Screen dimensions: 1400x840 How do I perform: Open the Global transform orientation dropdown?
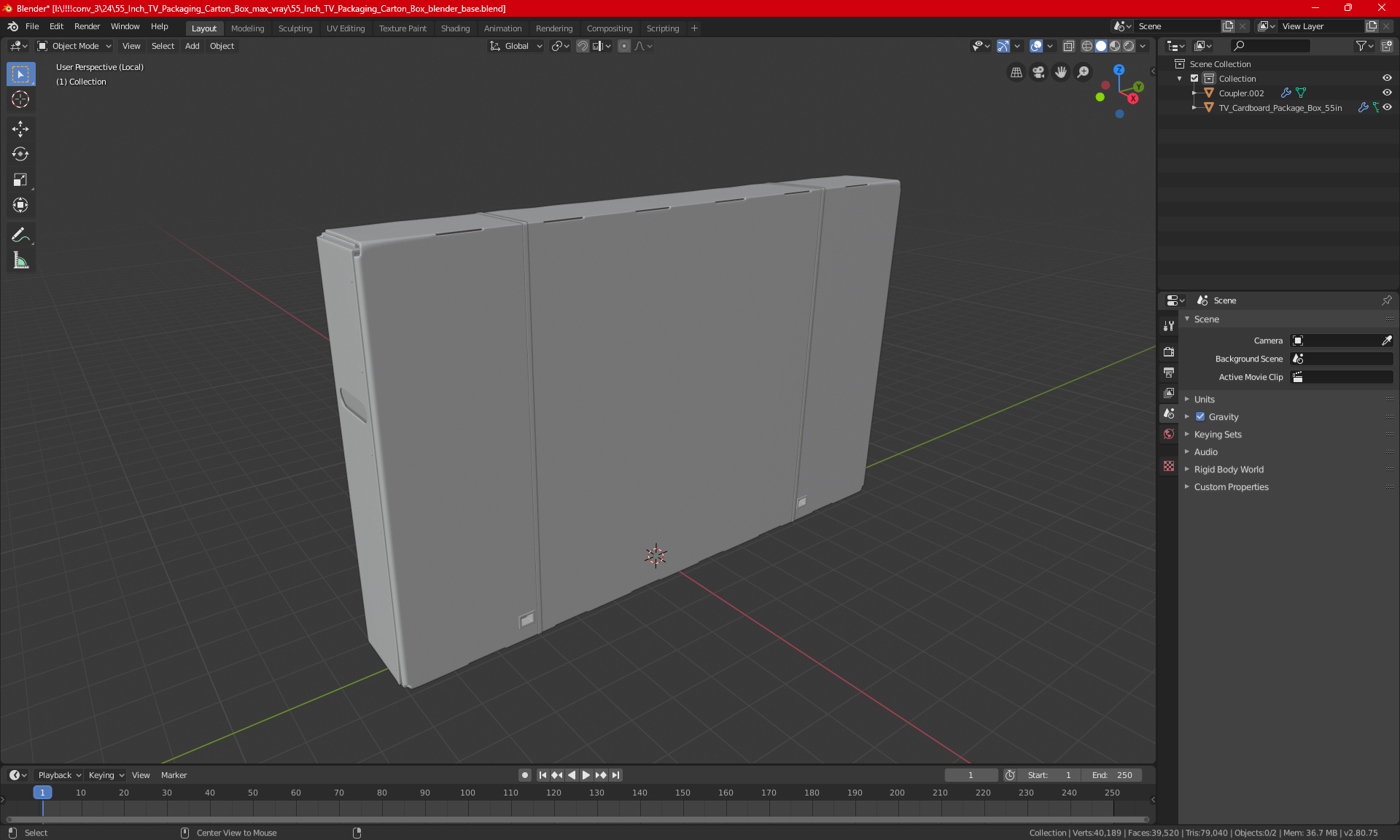[516, 46]
